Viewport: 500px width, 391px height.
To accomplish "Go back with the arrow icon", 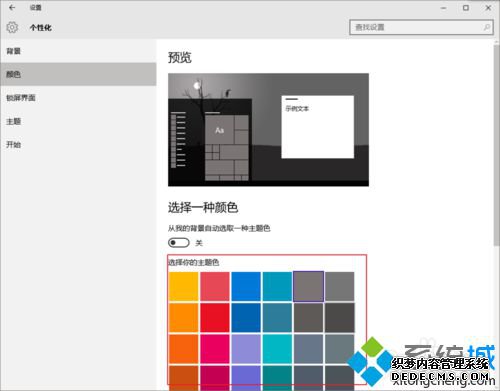I will [12, 7].
